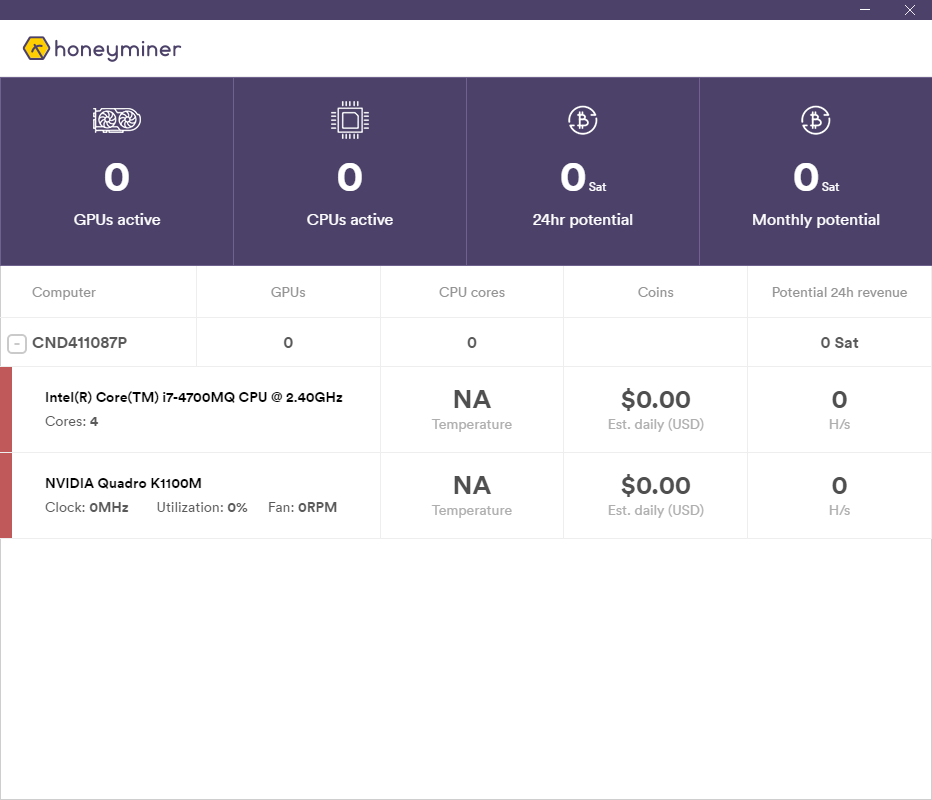Click the 24hr potential label

582,220
